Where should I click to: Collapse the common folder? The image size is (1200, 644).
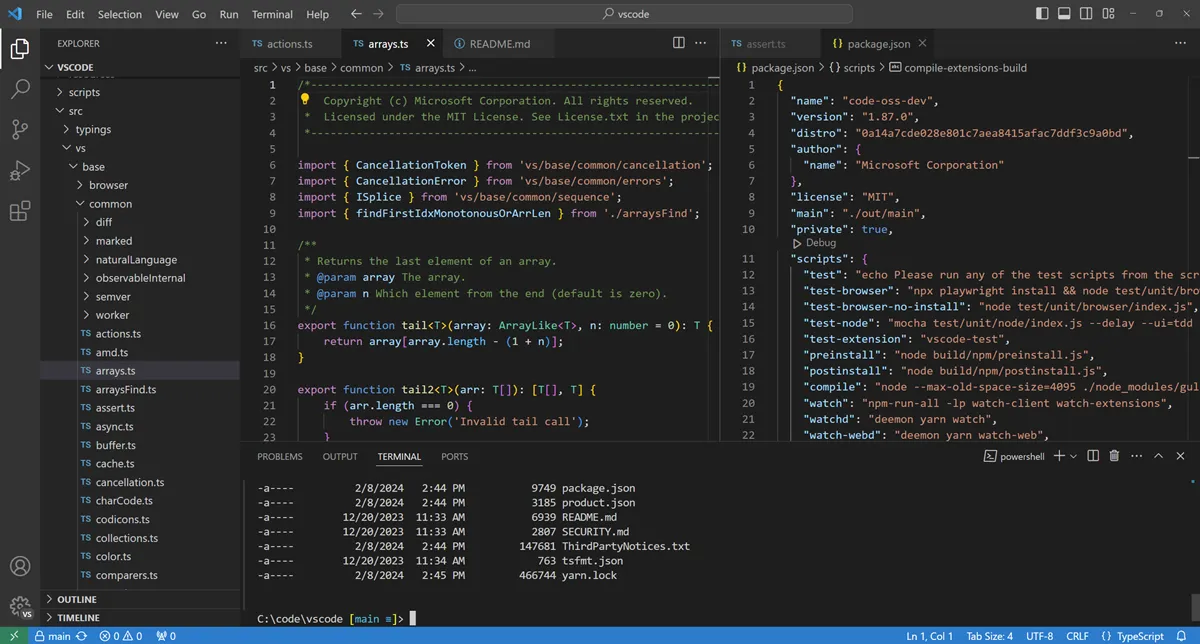click(140, 204)
